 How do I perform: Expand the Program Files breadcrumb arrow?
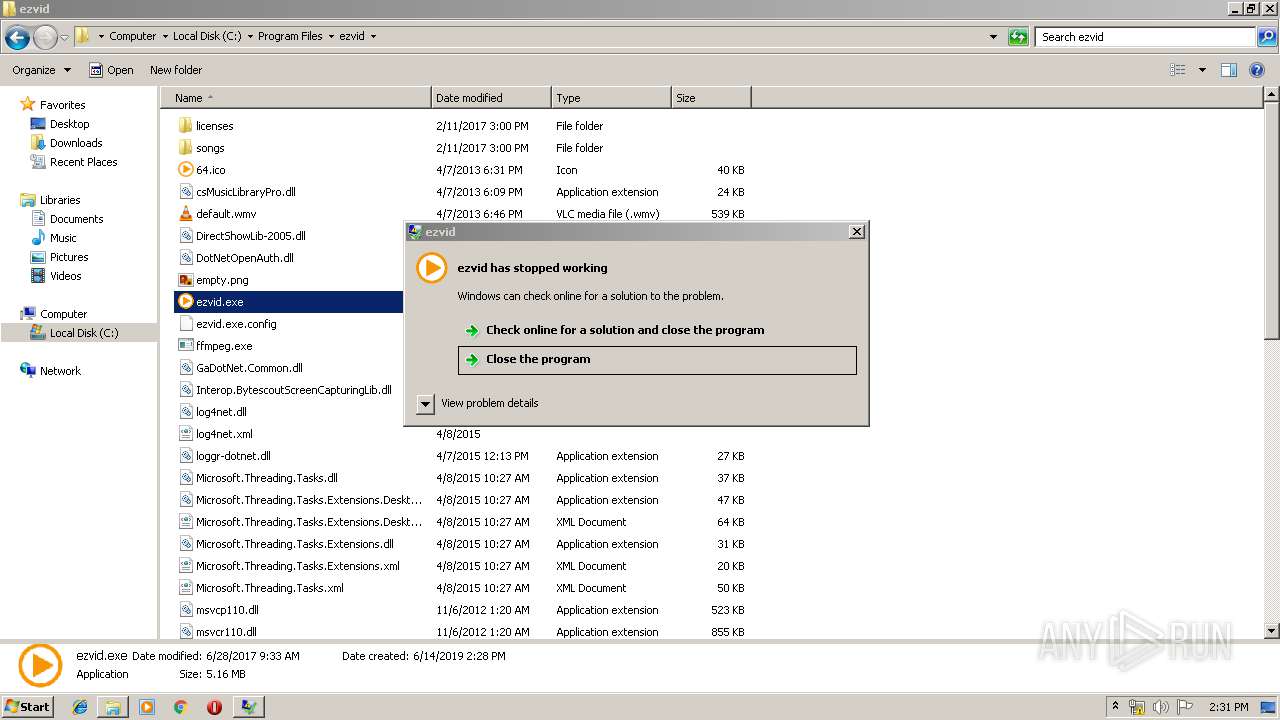pyautogui.click(x=333, y=37)
